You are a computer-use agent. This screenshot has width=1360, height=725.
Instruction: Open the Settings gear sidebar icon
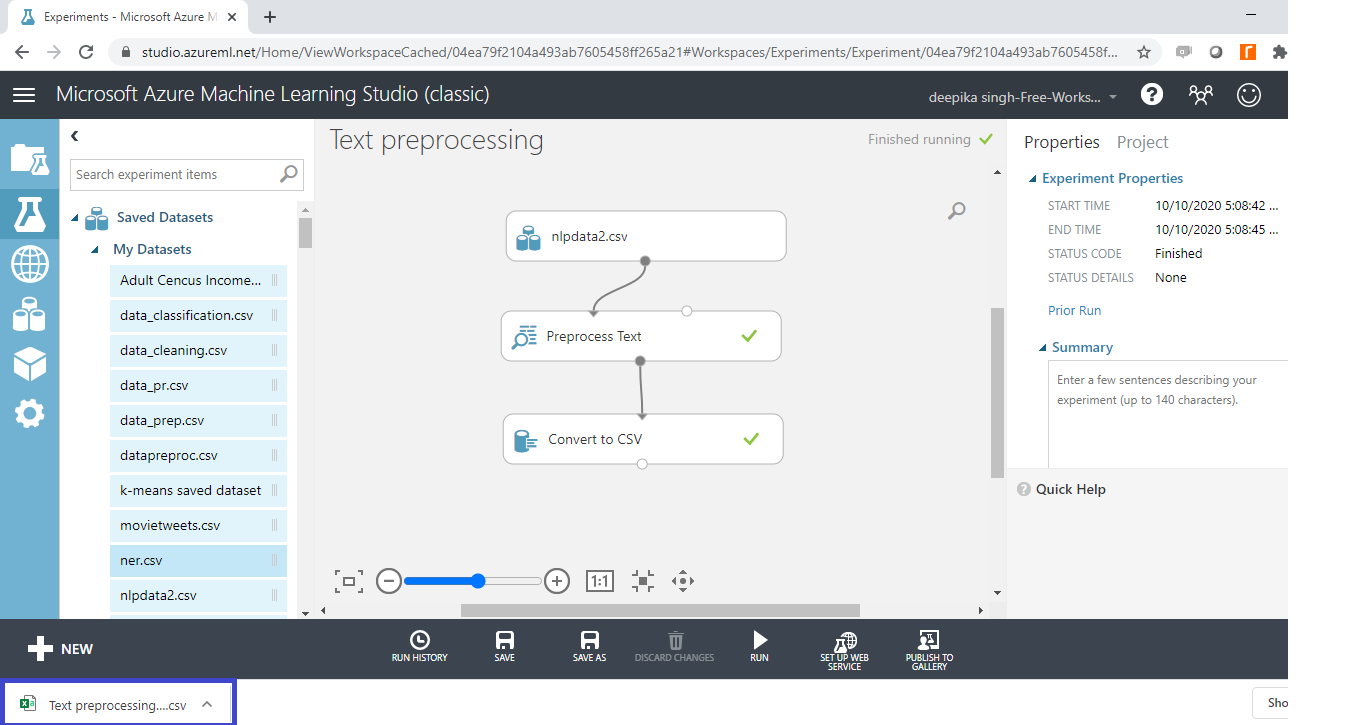(x=29, y=412)
